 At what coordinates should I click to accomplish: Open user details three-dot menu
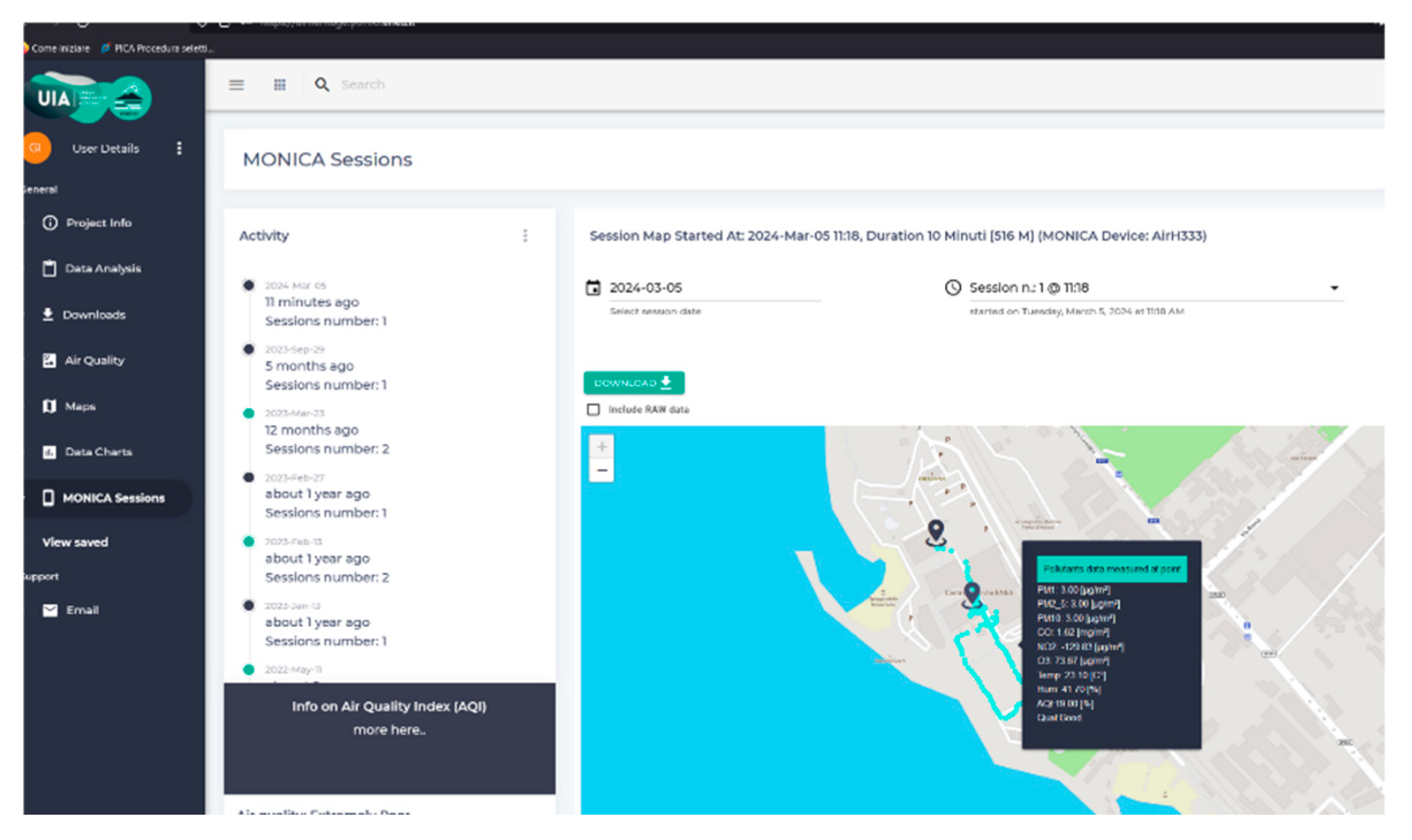(x=180, y=148)
